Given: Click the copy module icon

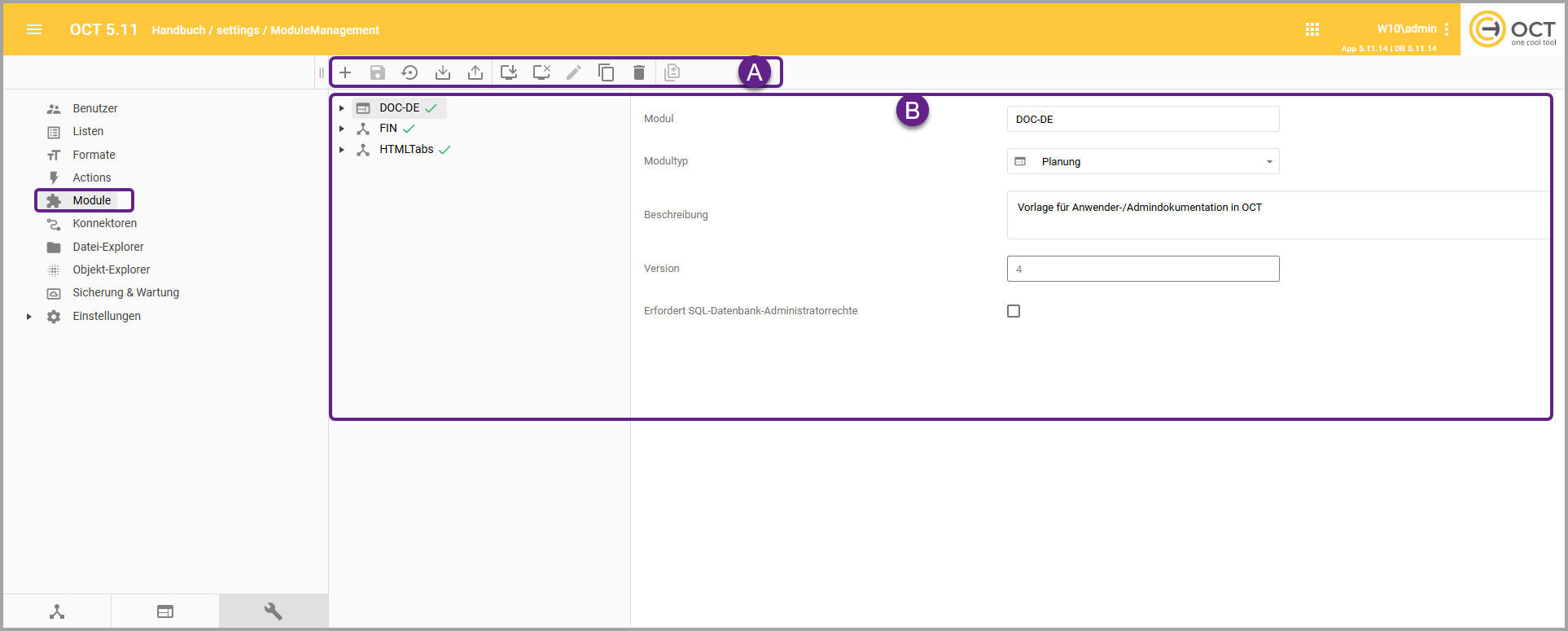Looking at the screenshot, I should coord(607,72).
